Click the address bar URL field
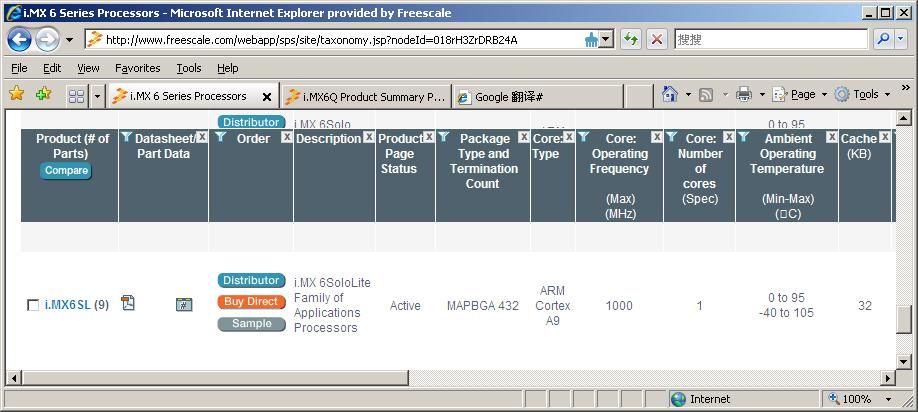The image size is (918, 412). click(335, 40)
